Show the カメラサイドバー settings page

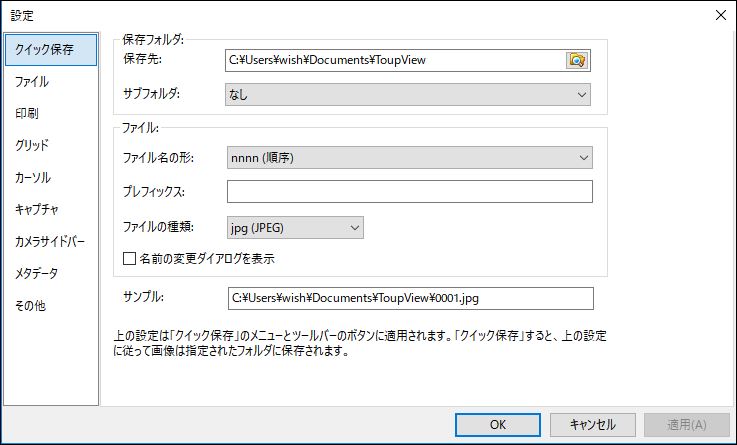pos(50,242)
